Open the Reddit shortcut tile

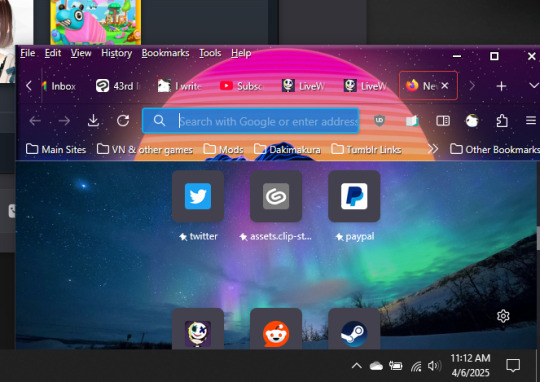coord(276,329)
